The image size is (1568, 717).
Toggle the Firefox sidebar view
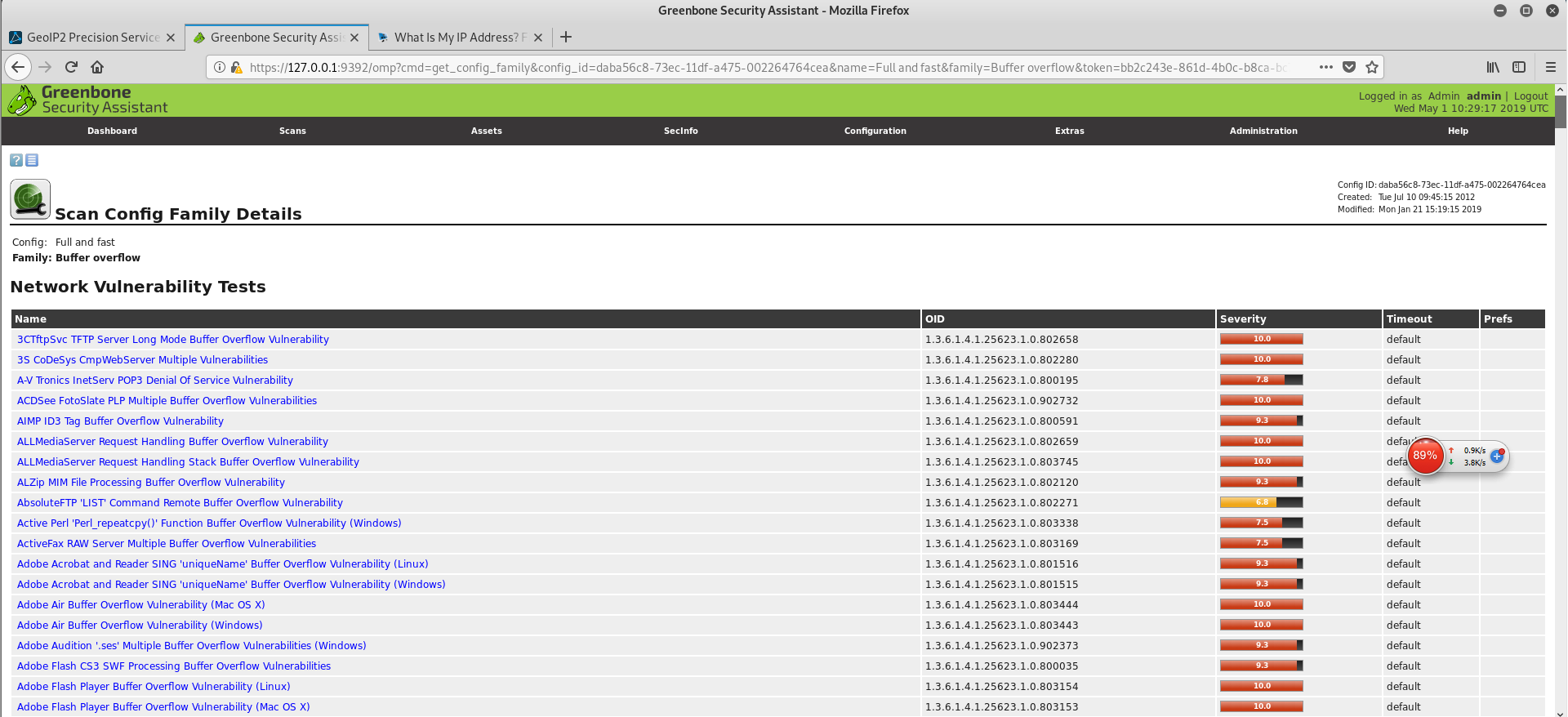(1519, 67)
